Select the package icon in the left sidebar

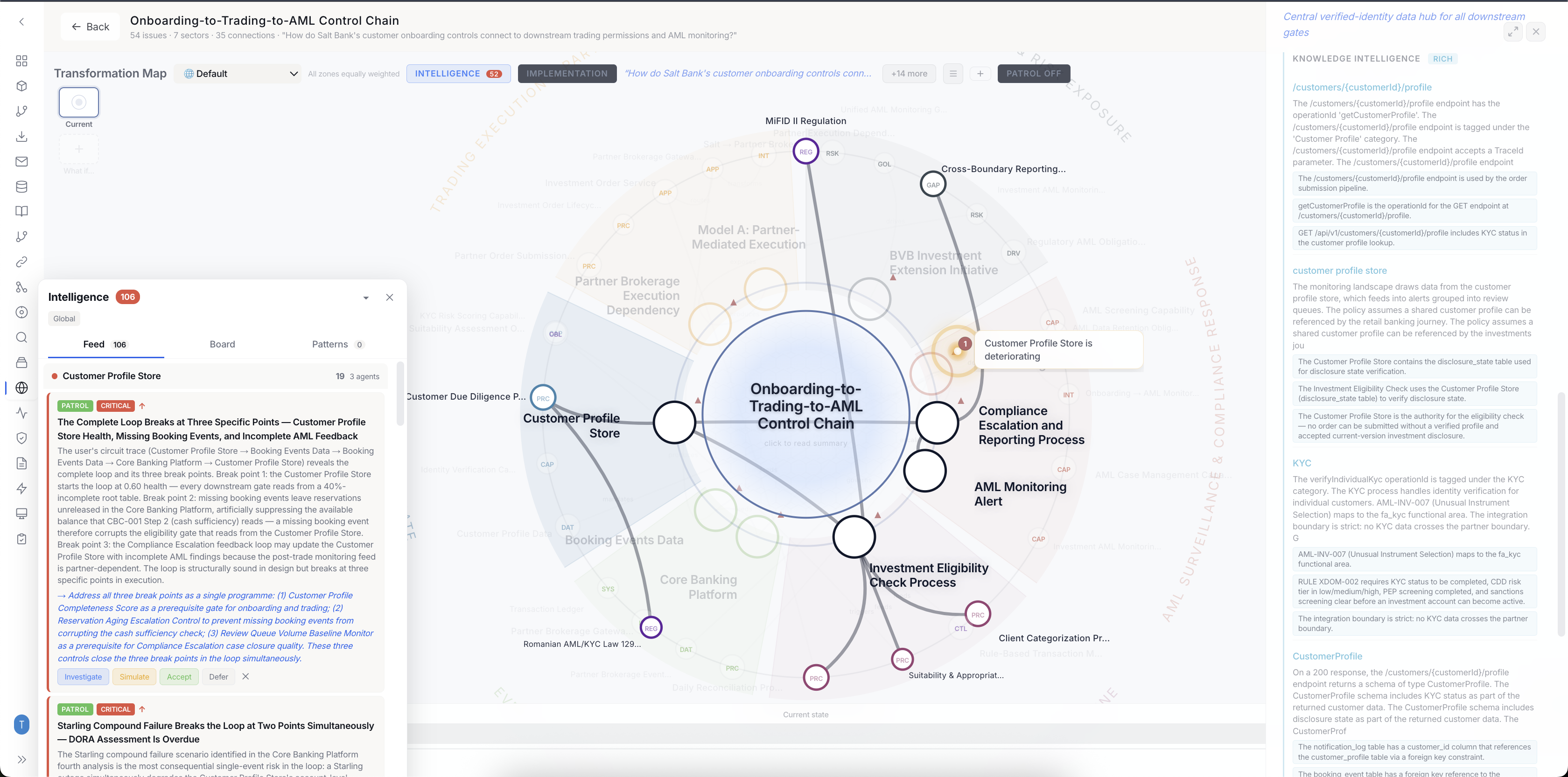coord(21,86)
